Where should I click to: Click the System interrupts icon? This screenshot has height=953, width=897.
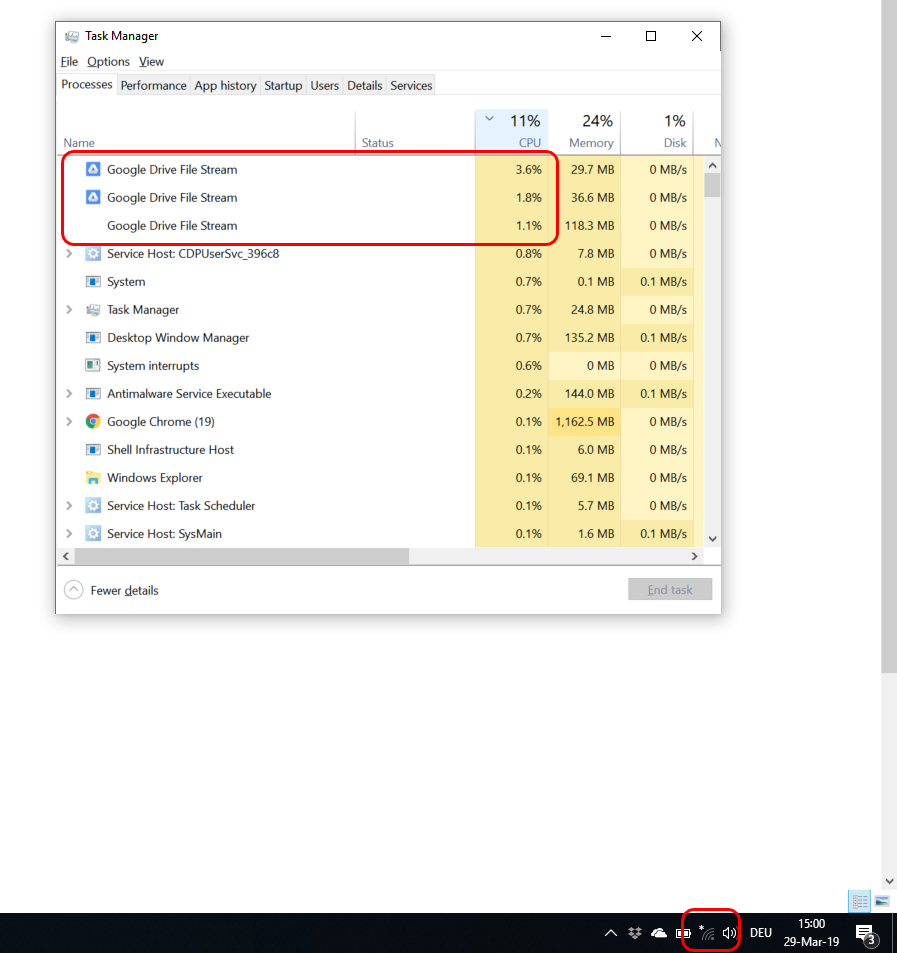coord(93,365)
